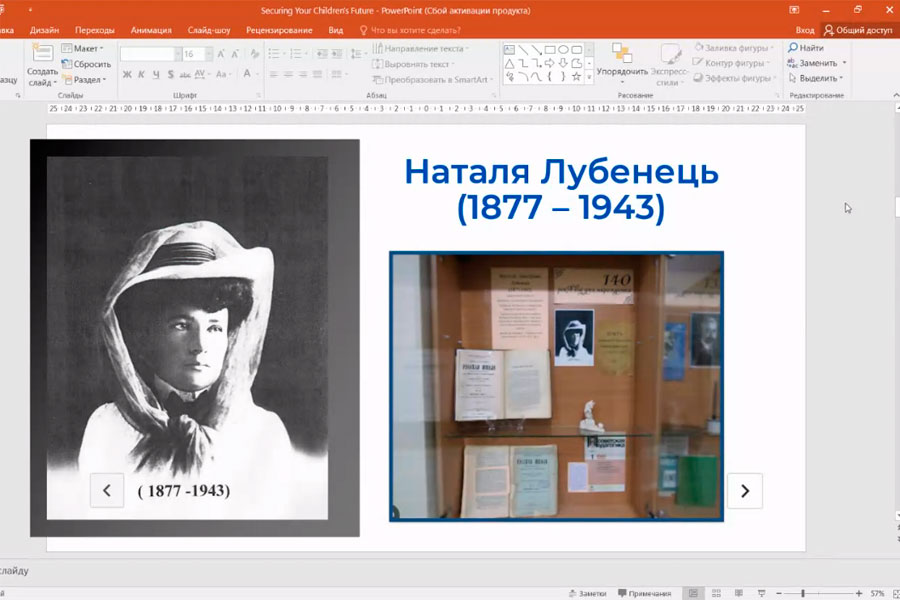The width and height of the screenshot is (900, 600).
Task: Toggle the Заметки notes pane
Action: point(586,593)
